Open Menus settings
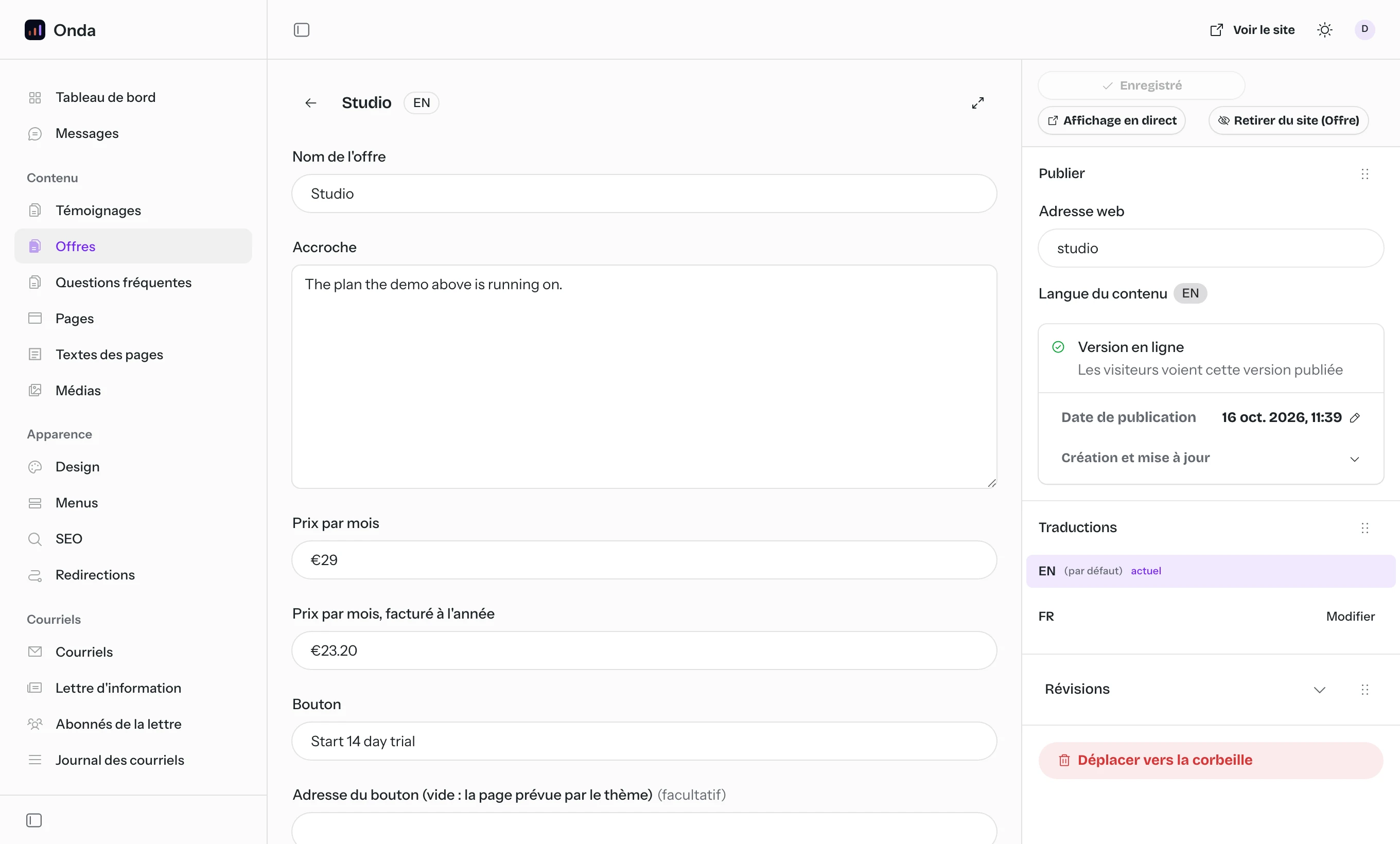The height and width of the screenshot is (844, 1400). point(133,503)
